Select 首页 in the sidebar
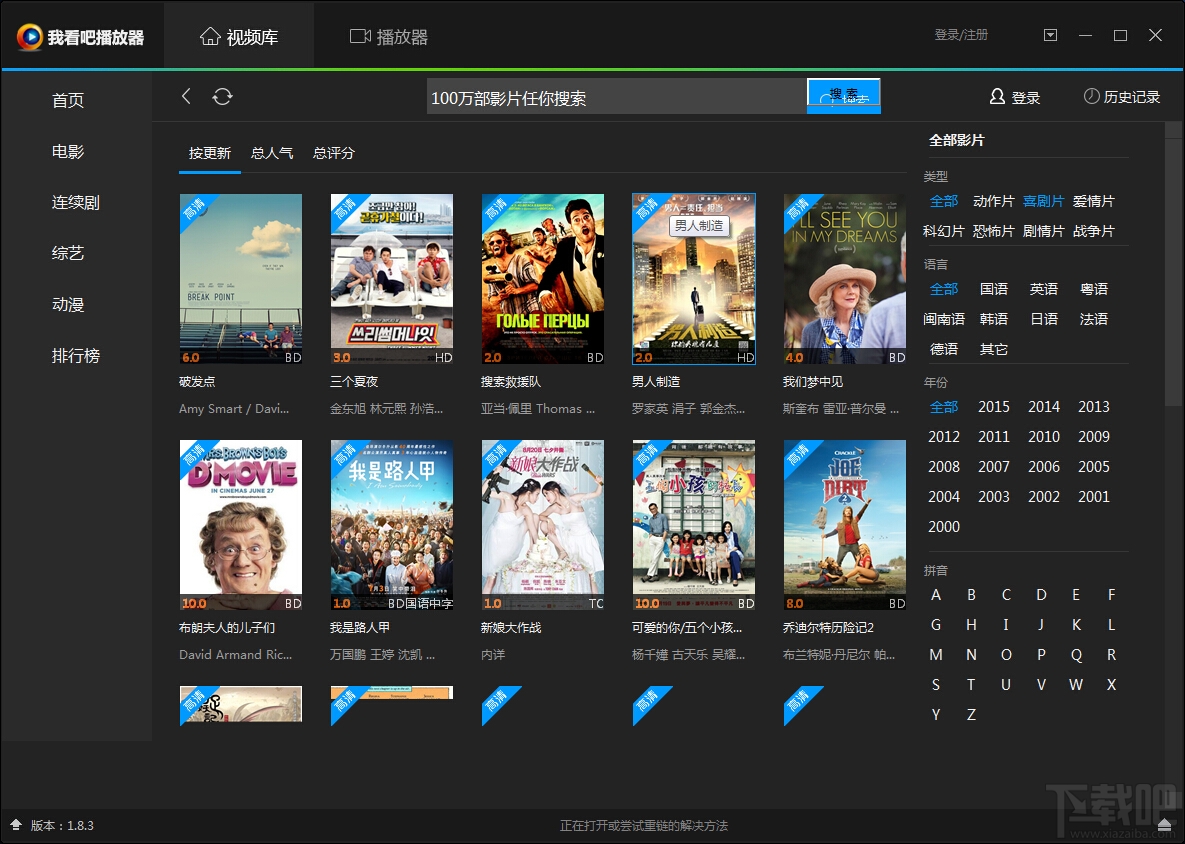1185x844 pixels. click(68, 100)
